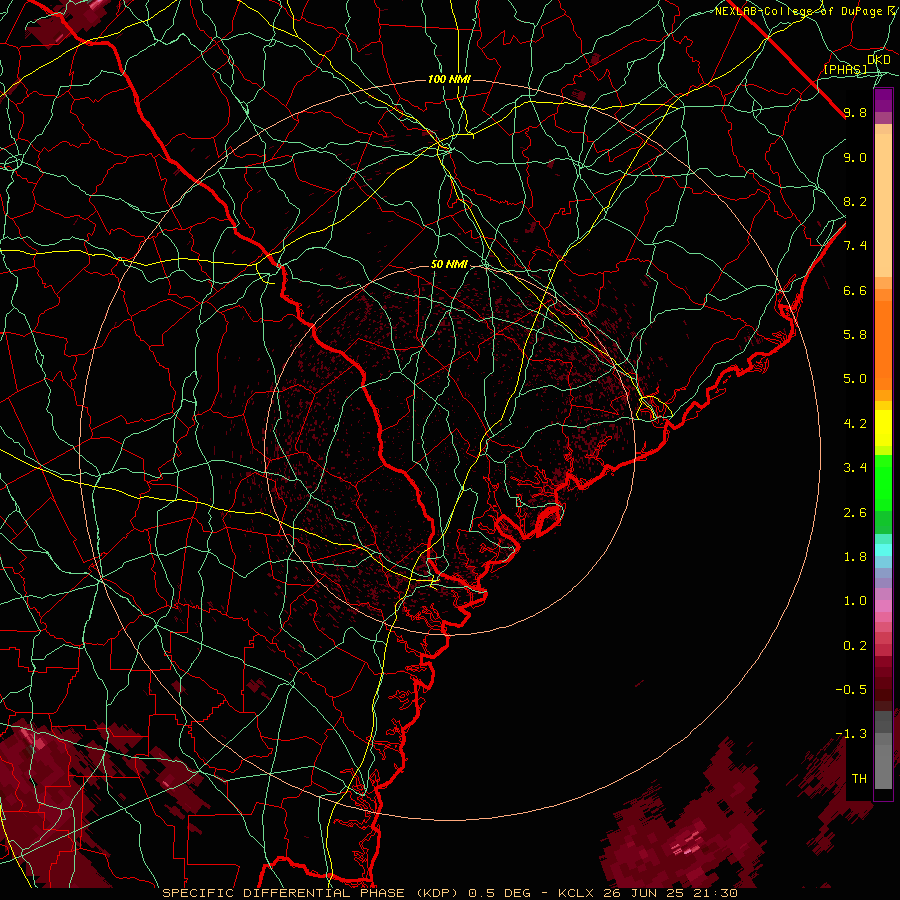Pick the bright green segment of the color bar
Image resolution: width=900 pixels, height=900 pixels.
pyautogui.click(x=883, y=483)
